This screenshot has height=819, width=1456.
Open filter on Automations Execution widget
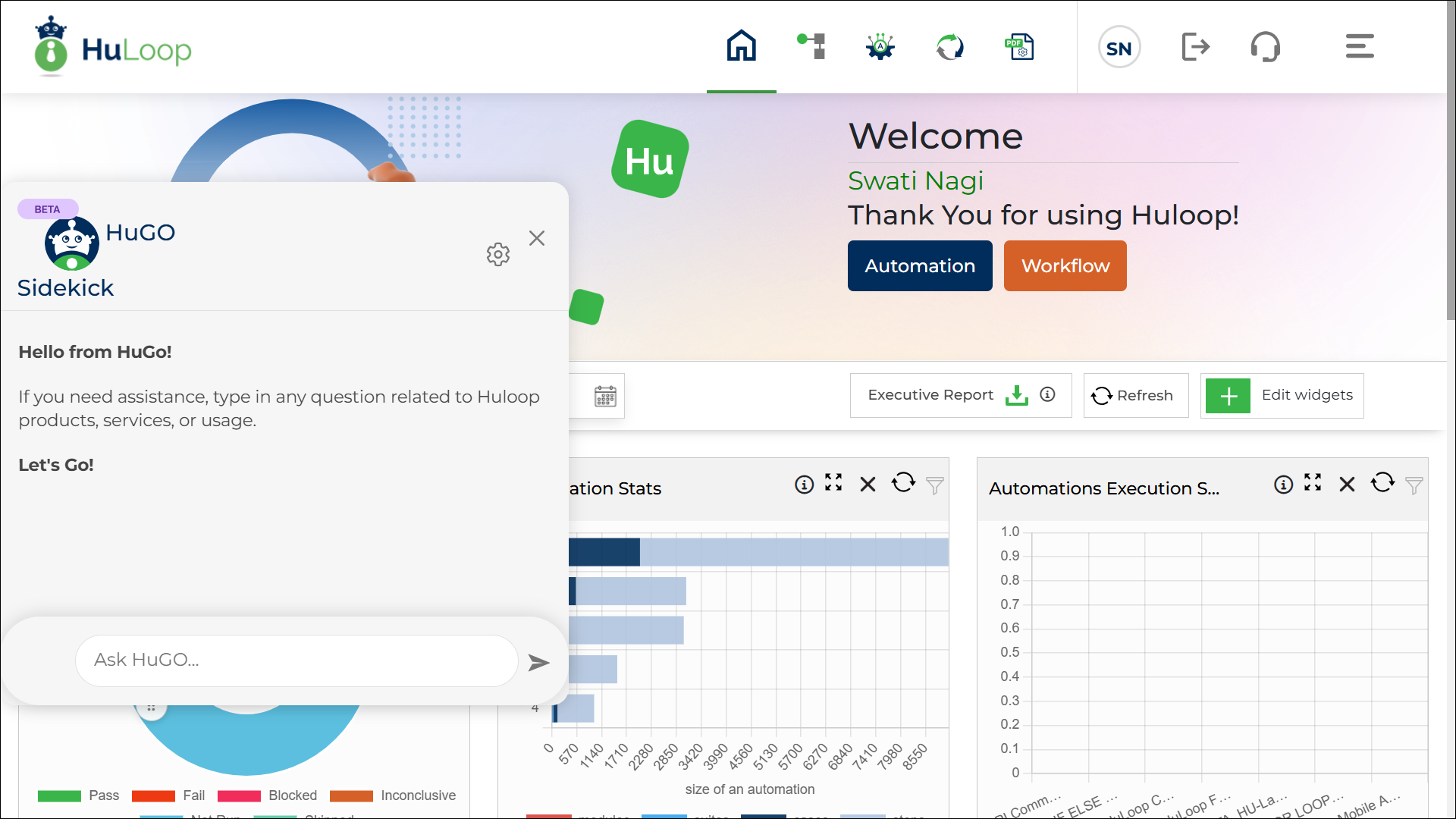point(1414,485)
